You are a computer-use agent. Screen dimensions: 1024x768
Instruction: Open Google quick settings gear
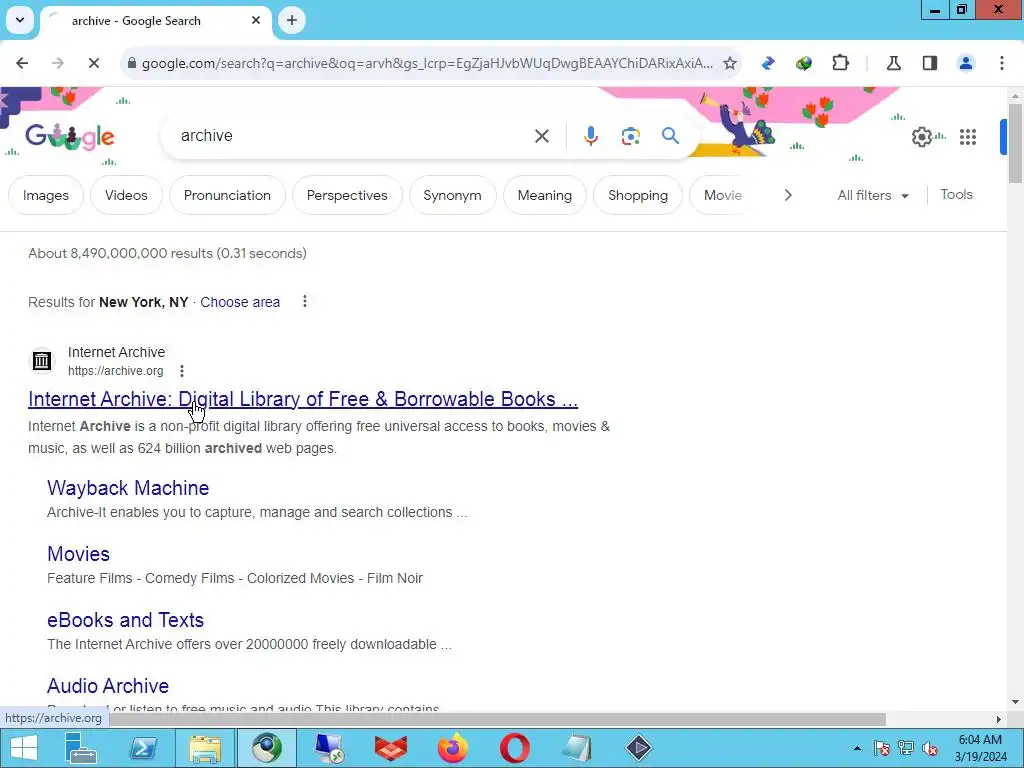coord(921,136)
